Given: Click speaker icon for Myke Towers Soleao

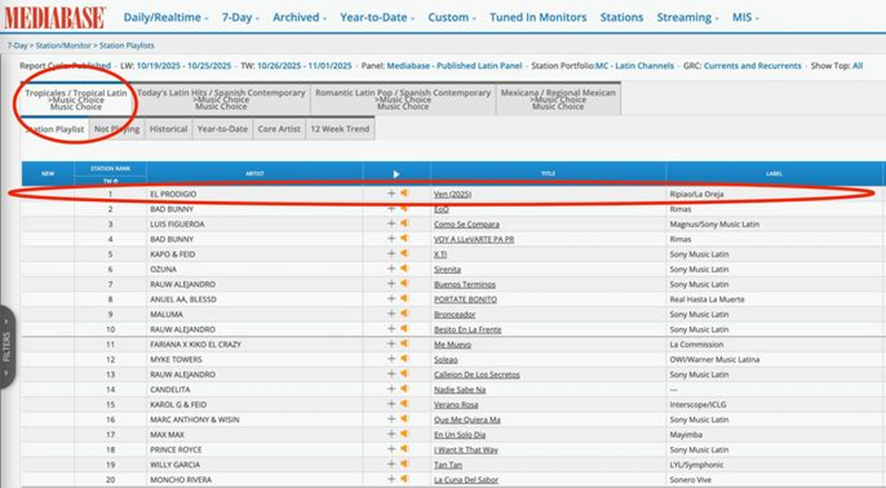Looking at the screenshot, I should [x=404, y=359].
